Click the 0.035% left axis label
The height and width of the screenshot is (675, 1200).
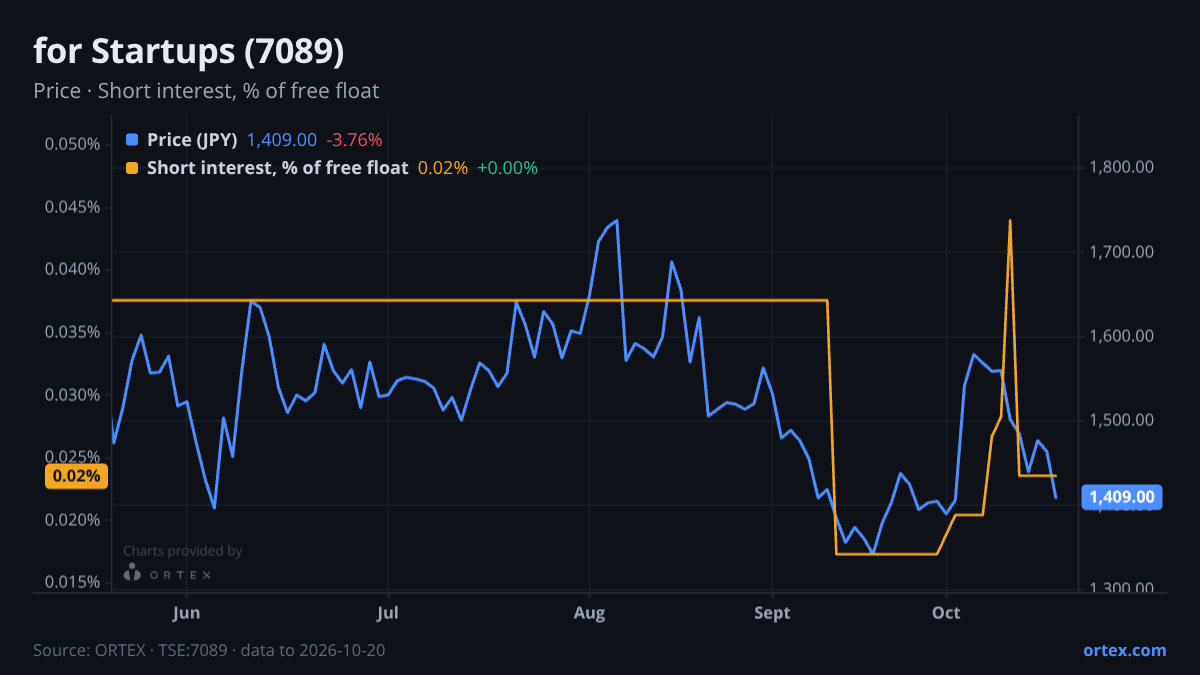tap(73, 332)
